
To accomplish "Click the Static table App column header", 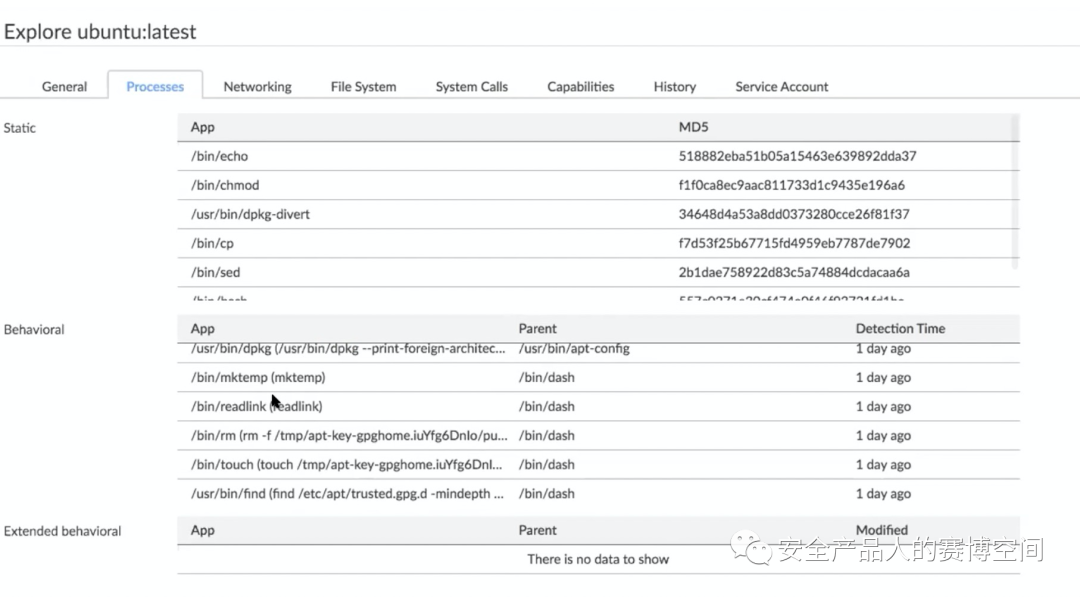I will pyautogui.click(x=202, y=127).
